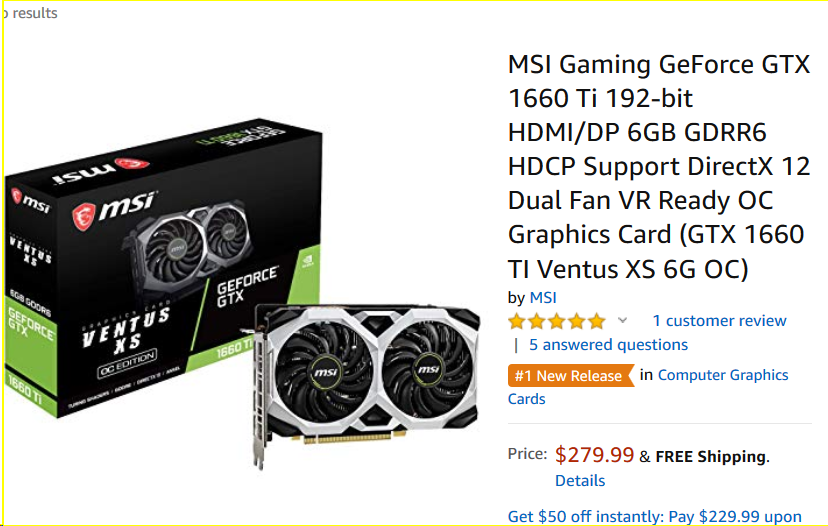
Task: Click the #1 New Release badge
Action: (x=570, y=375)
